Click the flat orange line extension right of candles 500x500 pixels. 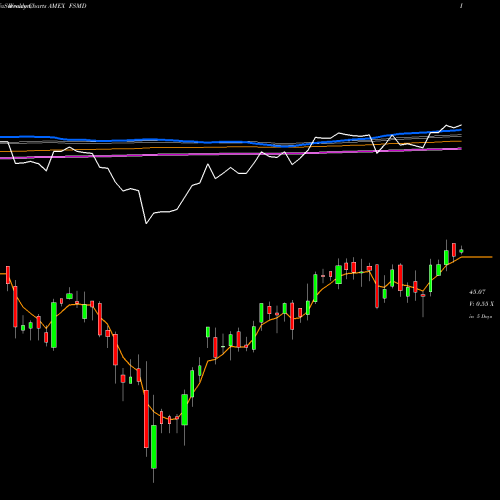point(477,257)
